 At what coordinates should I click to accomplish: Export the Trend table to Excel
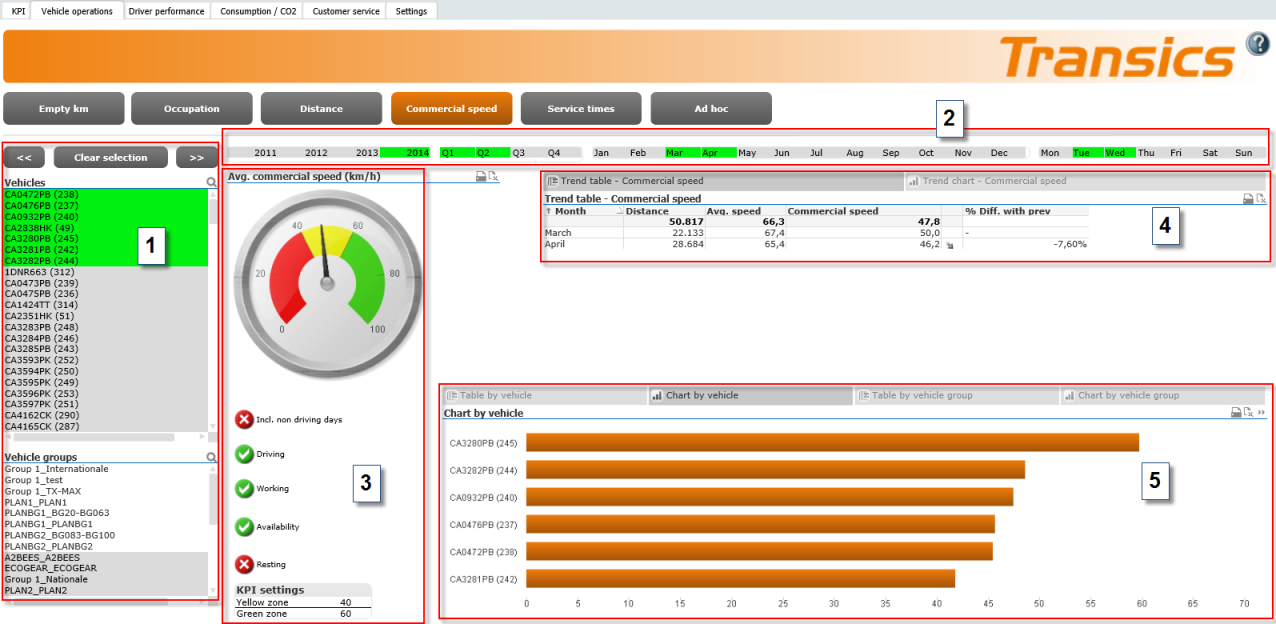pyautogui.click(x=1260, y=199)
